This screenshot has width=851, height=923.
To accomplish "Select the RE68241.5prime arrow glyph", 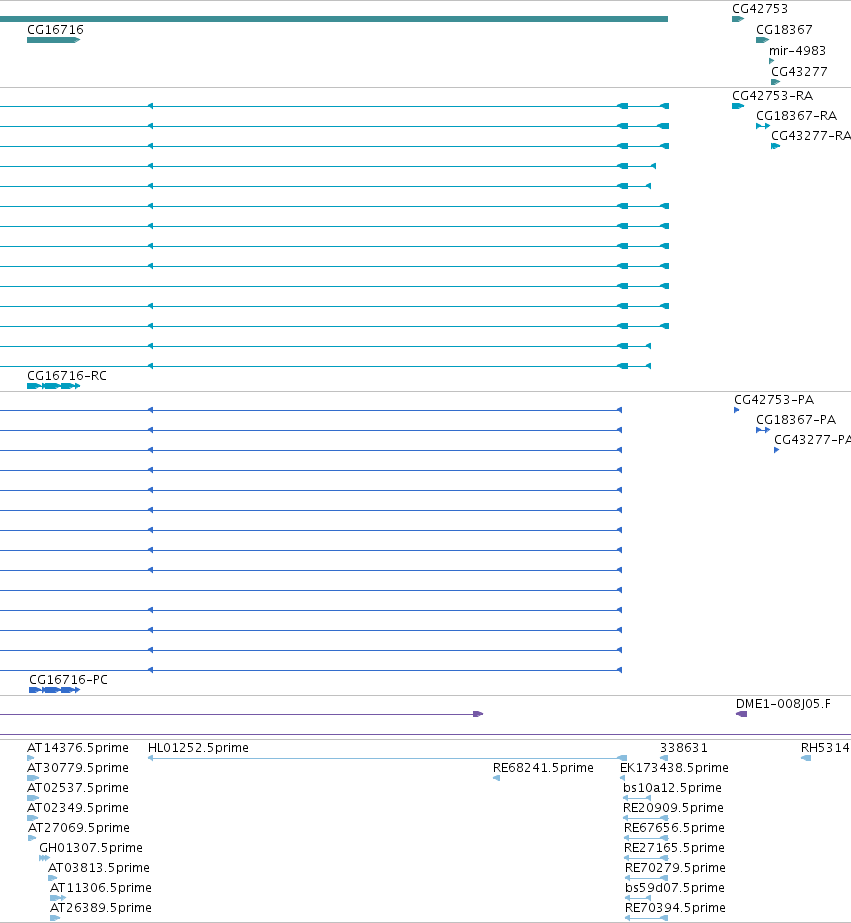I will pos(496,778).
